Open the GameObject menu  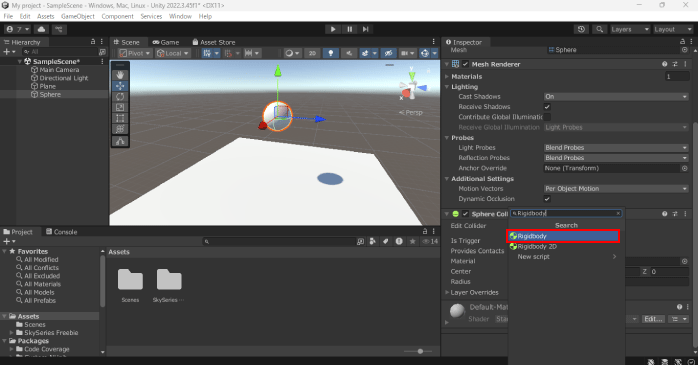point(78,16)
